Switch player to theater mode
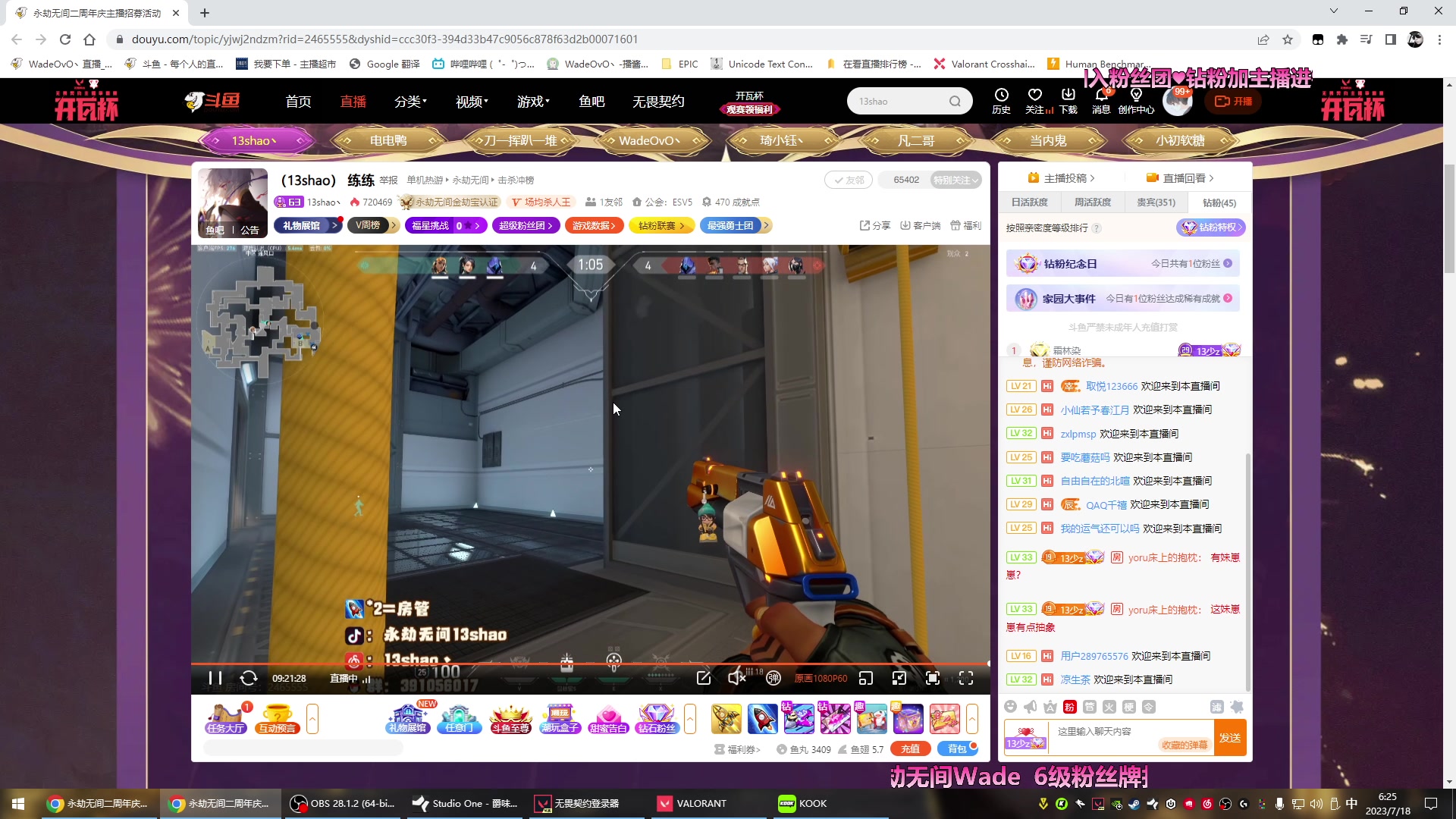 pos(899,678)
